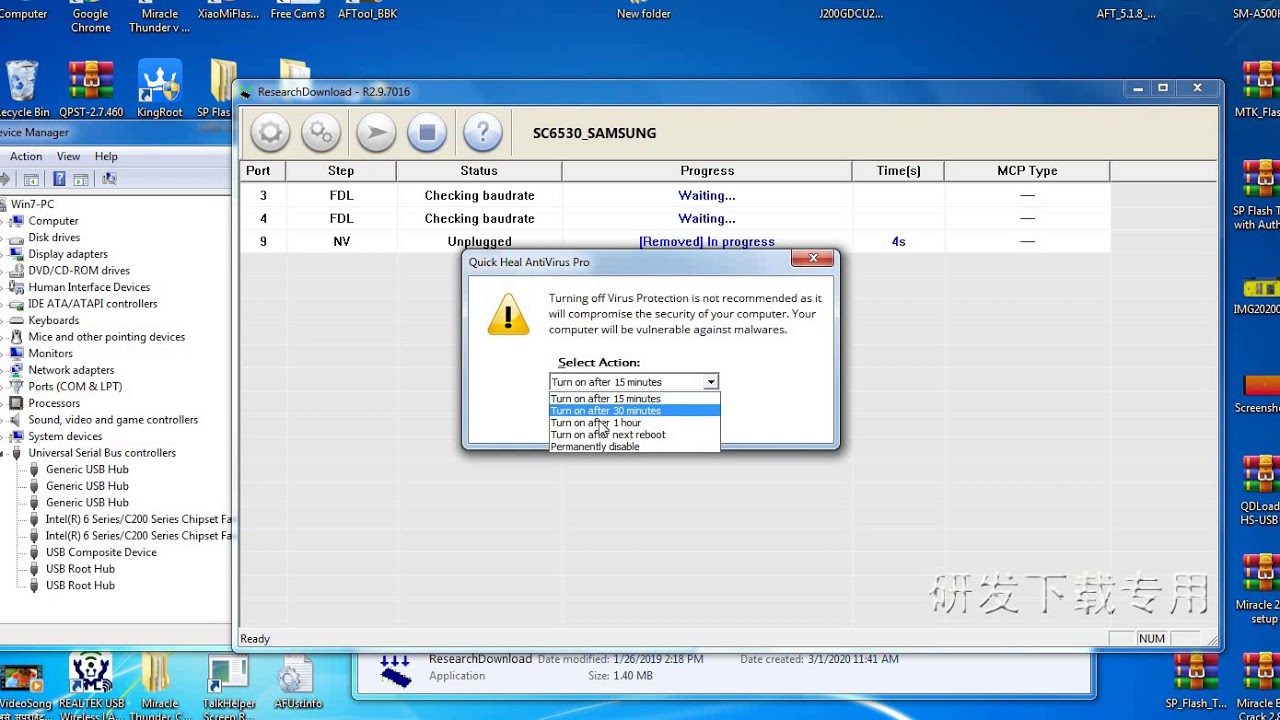Click 'NUM' status bar indicator
Viewport: 1280px width, 720px height.
(x=1152, y=639)
